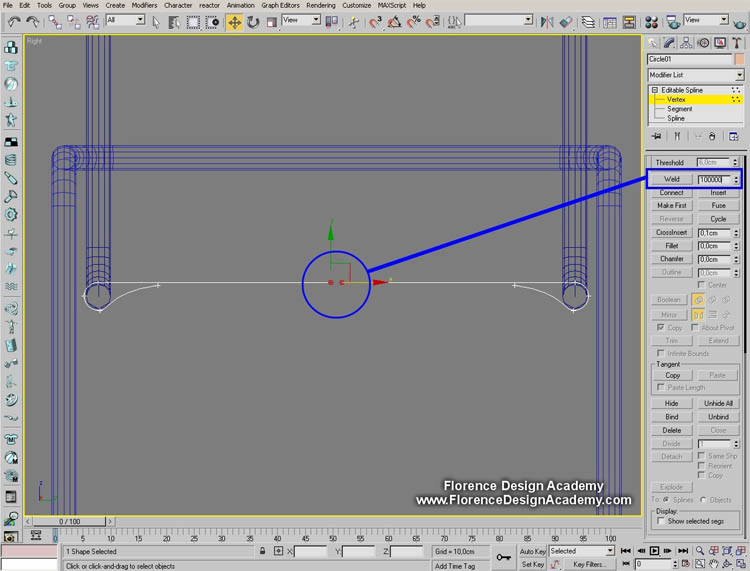Collapse the Editable Spline tree node
Viewport: 750px width, 571px height.
(654, 90)
